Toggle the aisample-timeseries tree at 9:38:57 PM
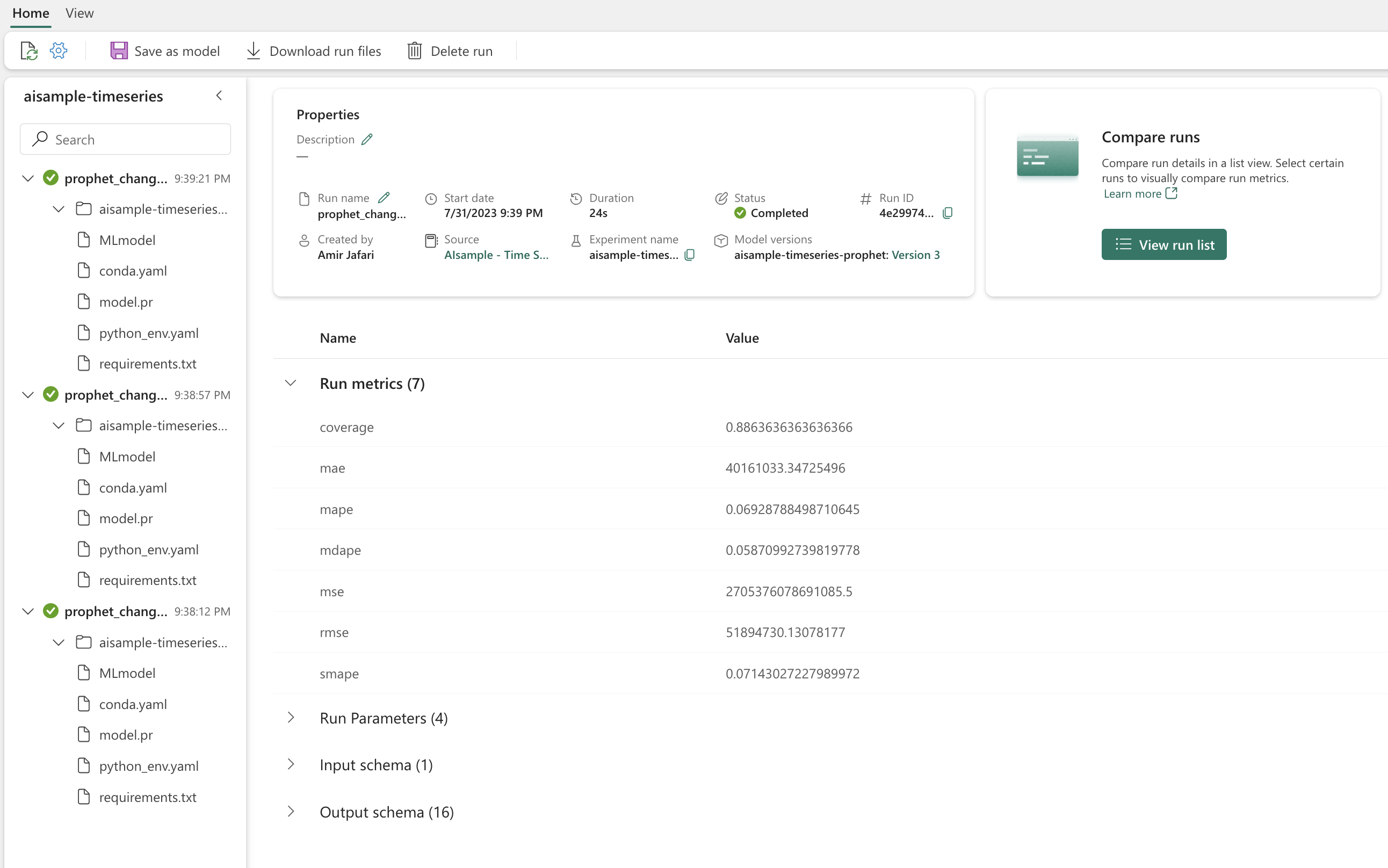Image resolution: width=1388 pixels, height=868 pixels. [57, 425]
